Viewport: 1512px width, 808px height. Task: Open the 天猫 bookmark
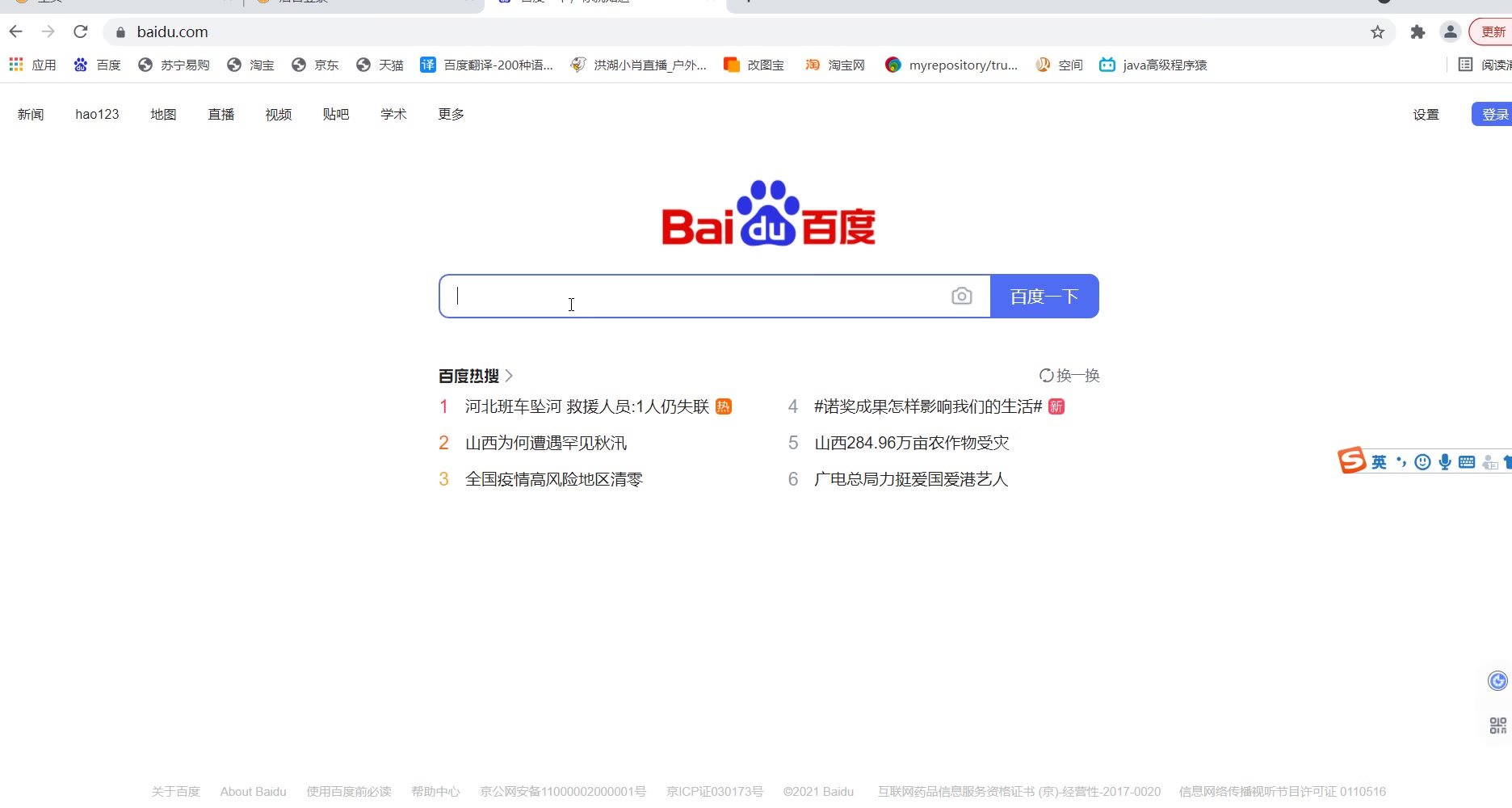pos(380,65)
